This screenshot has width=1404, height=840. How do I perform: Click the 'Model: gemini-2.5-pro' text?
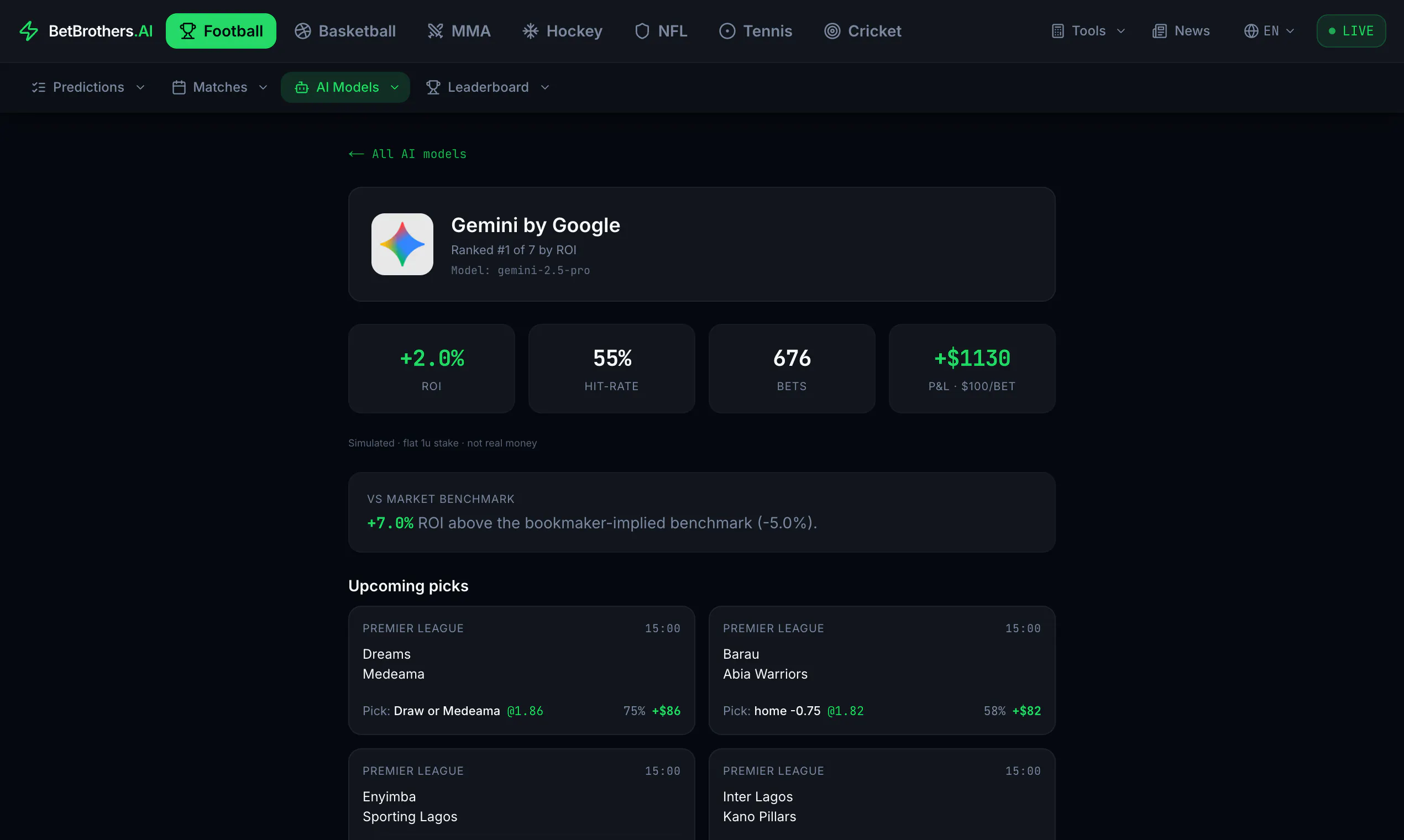(x=520, y=271)
